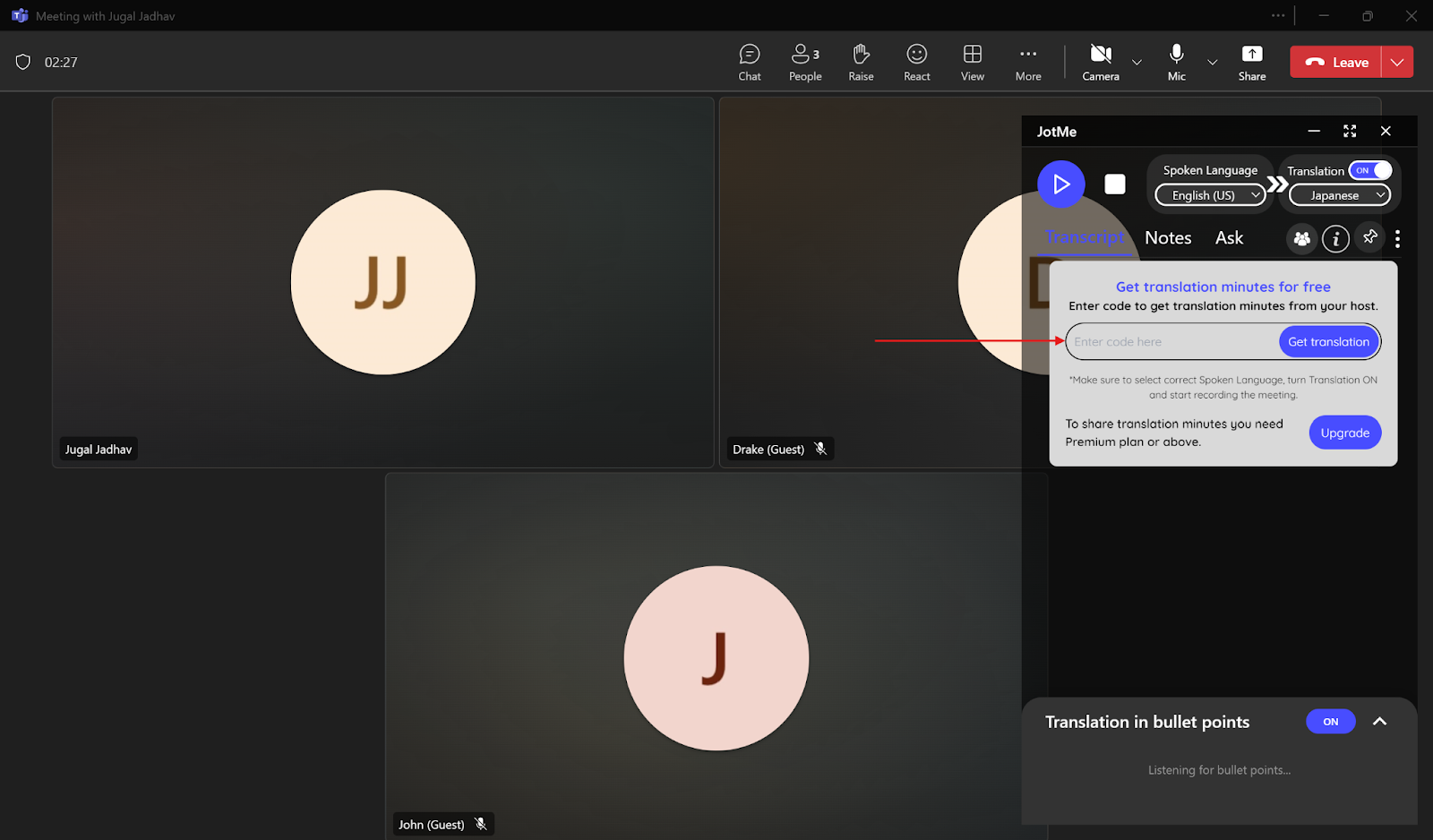
Task: Click the Get translation minutes for free heading
Action: pos(1223,287)
